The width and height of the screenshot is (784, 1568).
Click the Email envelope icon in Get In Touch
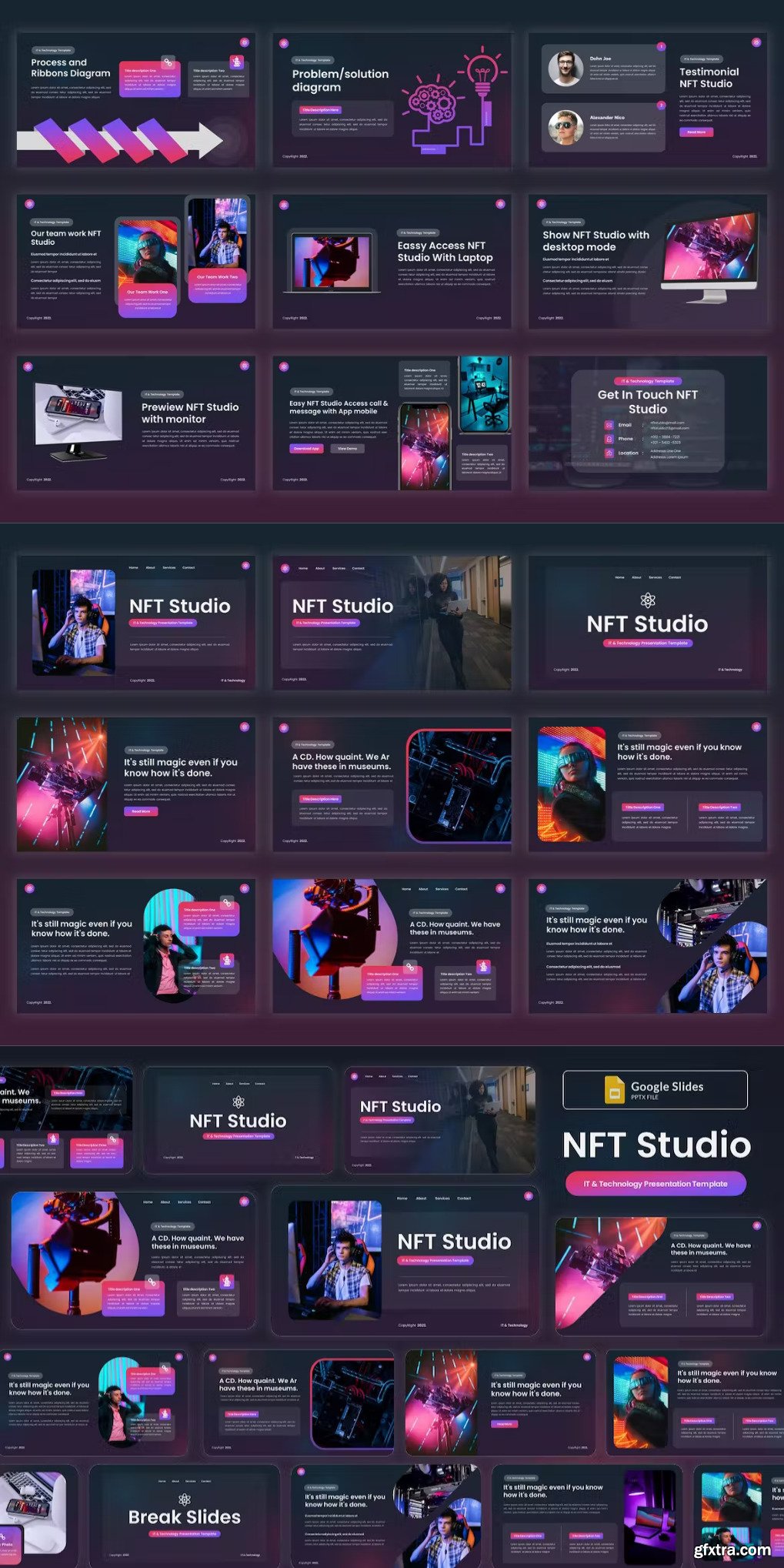click(x=609, y=425)
